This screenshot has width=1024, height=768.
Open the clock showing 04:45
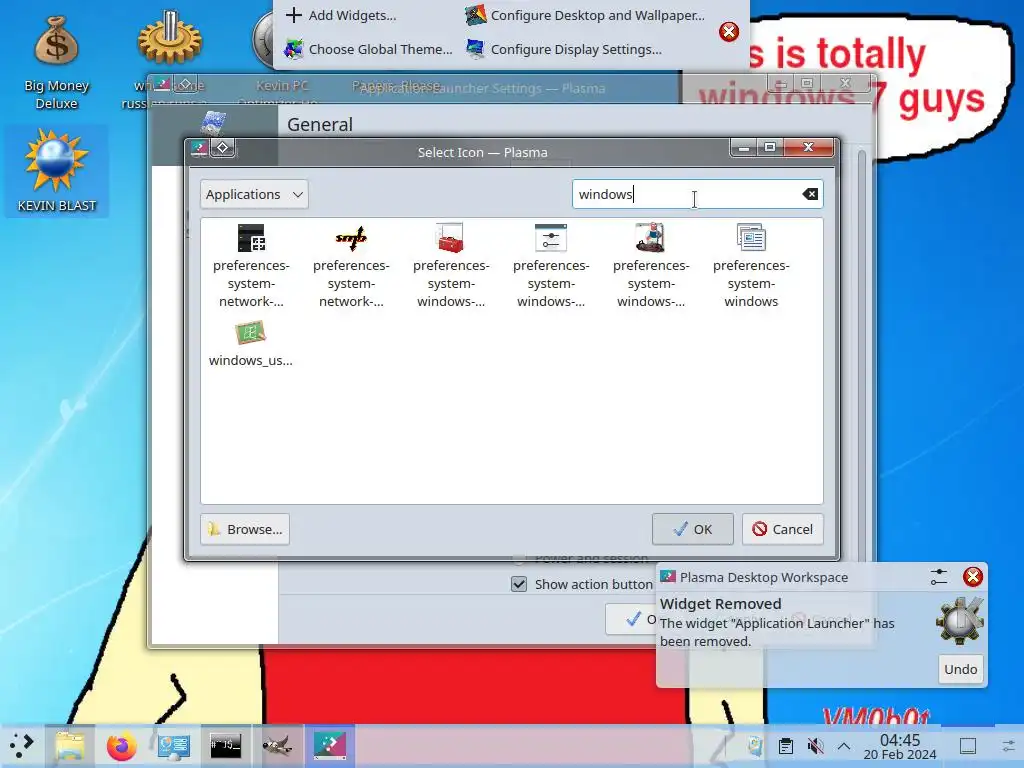click(x=900, y=746)
